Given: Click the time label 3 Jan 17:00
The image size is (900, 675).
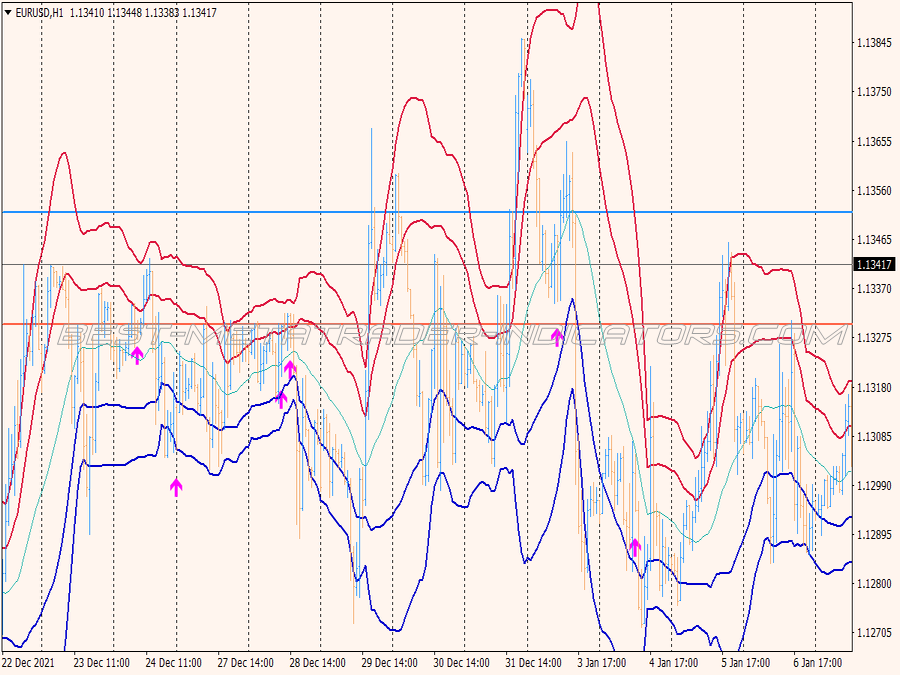Looking at the screenshot, I should tap(602, 663).
